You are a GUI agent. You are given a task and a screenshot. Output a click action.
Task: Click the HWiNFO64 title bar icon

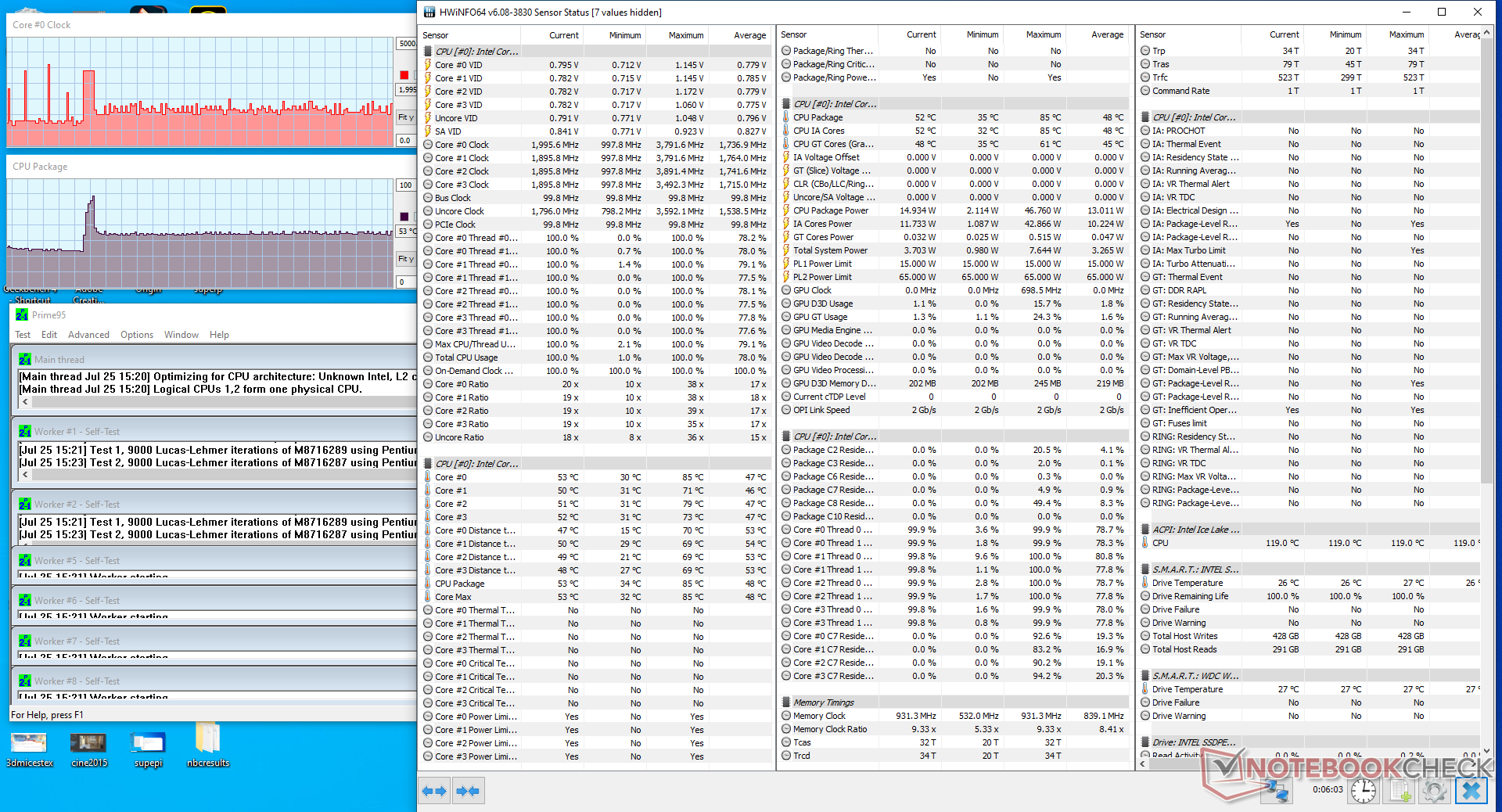point(429,13)
